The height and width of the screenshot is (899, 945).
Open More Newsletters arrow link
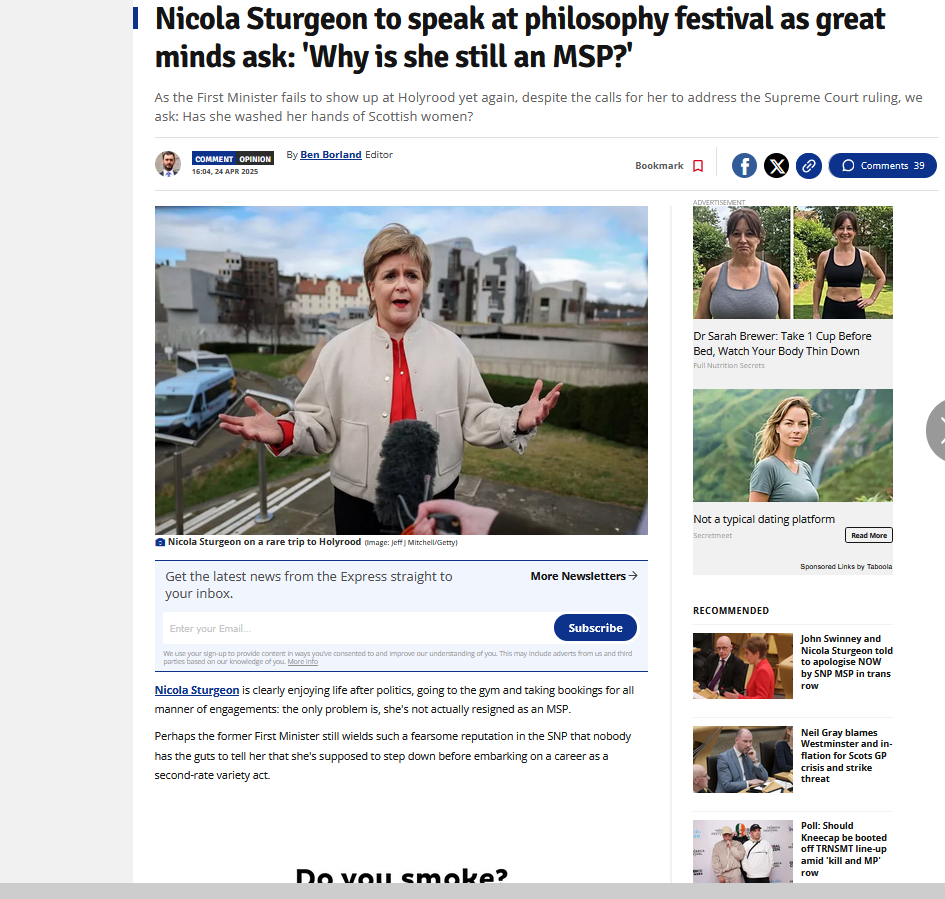pos(583,576)
